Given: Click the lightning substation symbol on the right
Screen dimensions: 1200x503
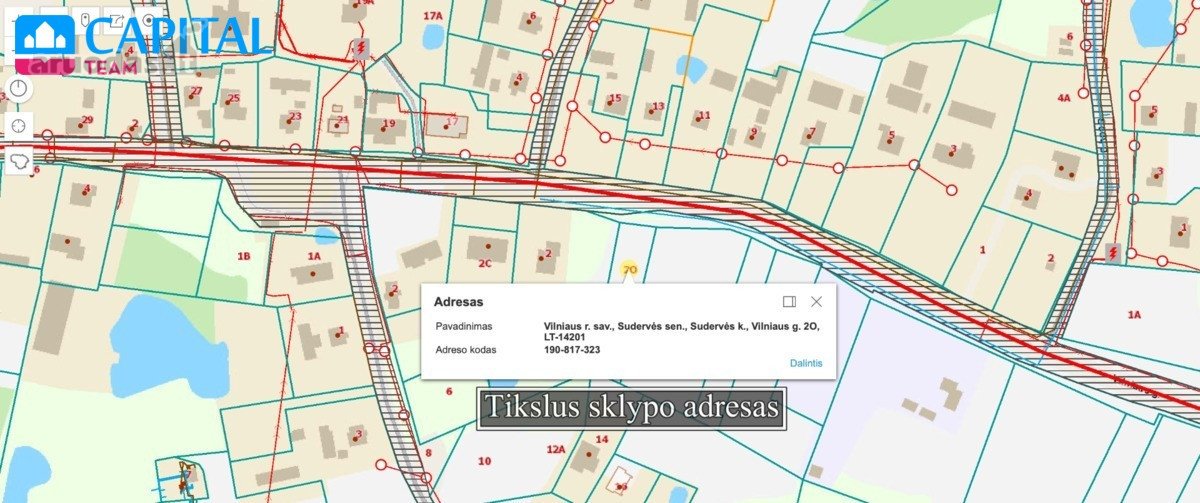Looking at the screenshot, I should point(1113,252).
